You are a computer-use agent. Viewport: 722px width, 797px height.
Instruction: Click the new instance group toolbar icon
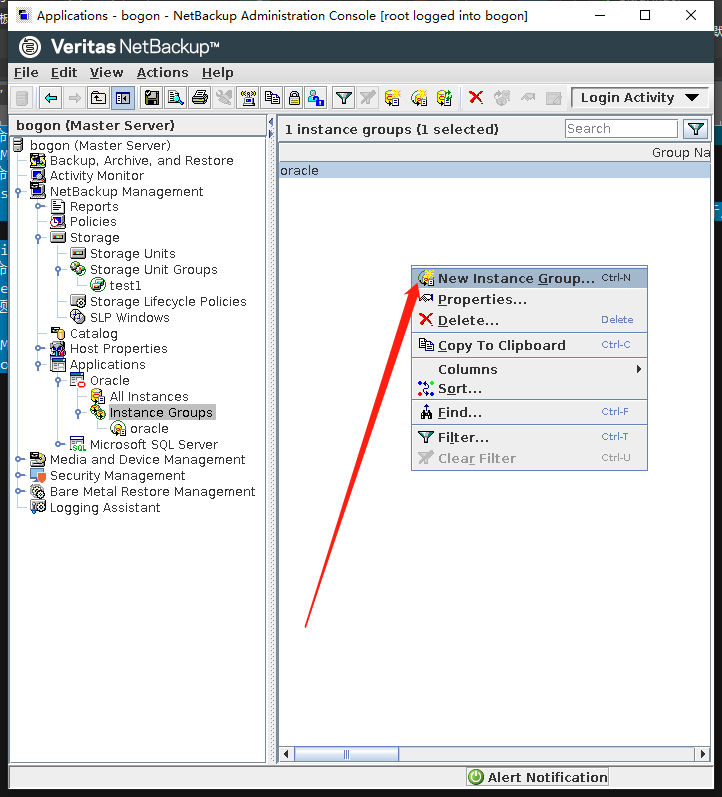click(419, 98)
